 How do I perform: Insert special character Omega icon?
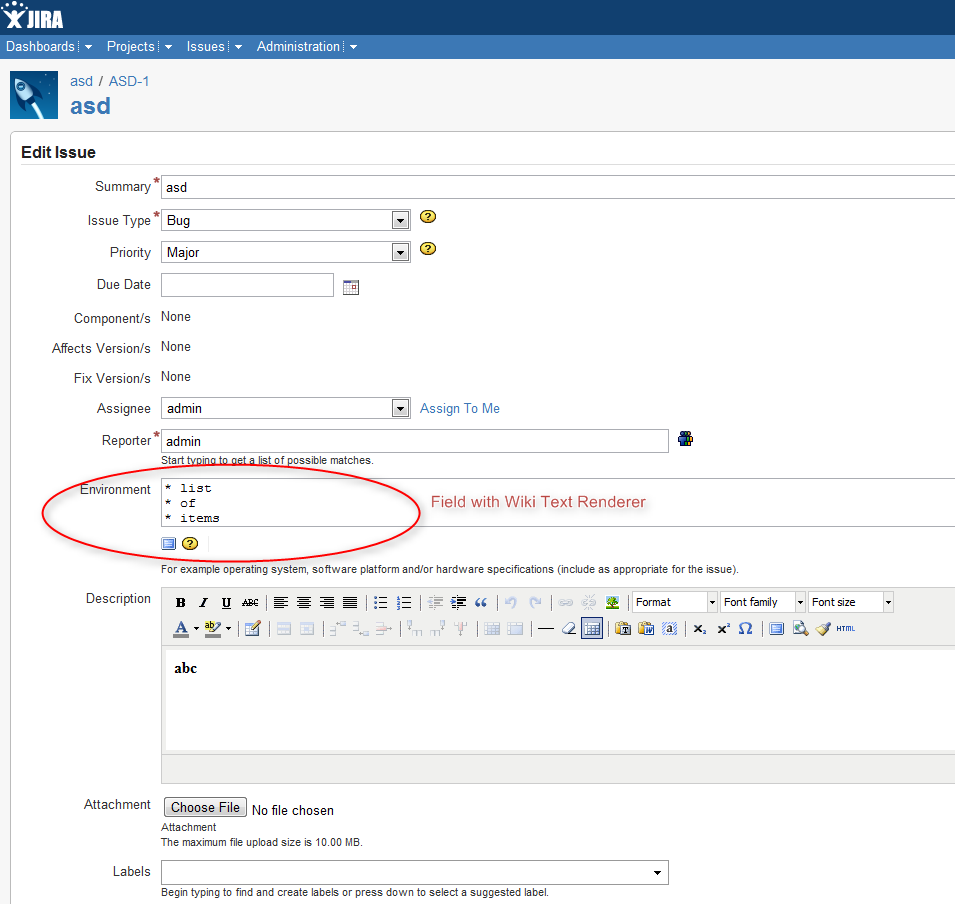(x=745, y=629)
